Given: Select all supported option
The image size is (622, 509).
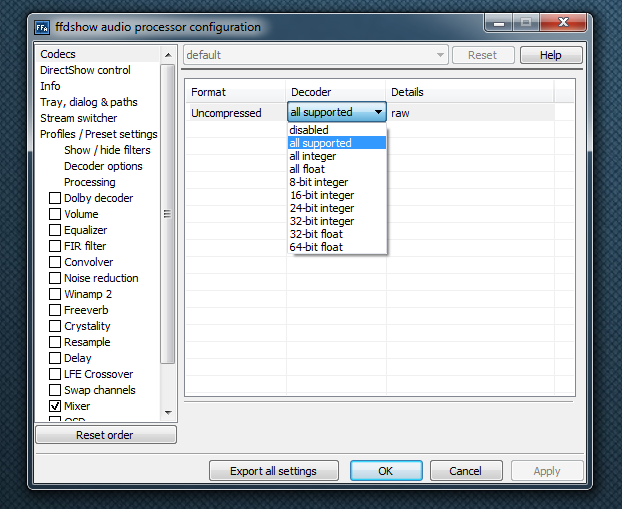Looking at the screenshot, I should click(x=337, y=143).
